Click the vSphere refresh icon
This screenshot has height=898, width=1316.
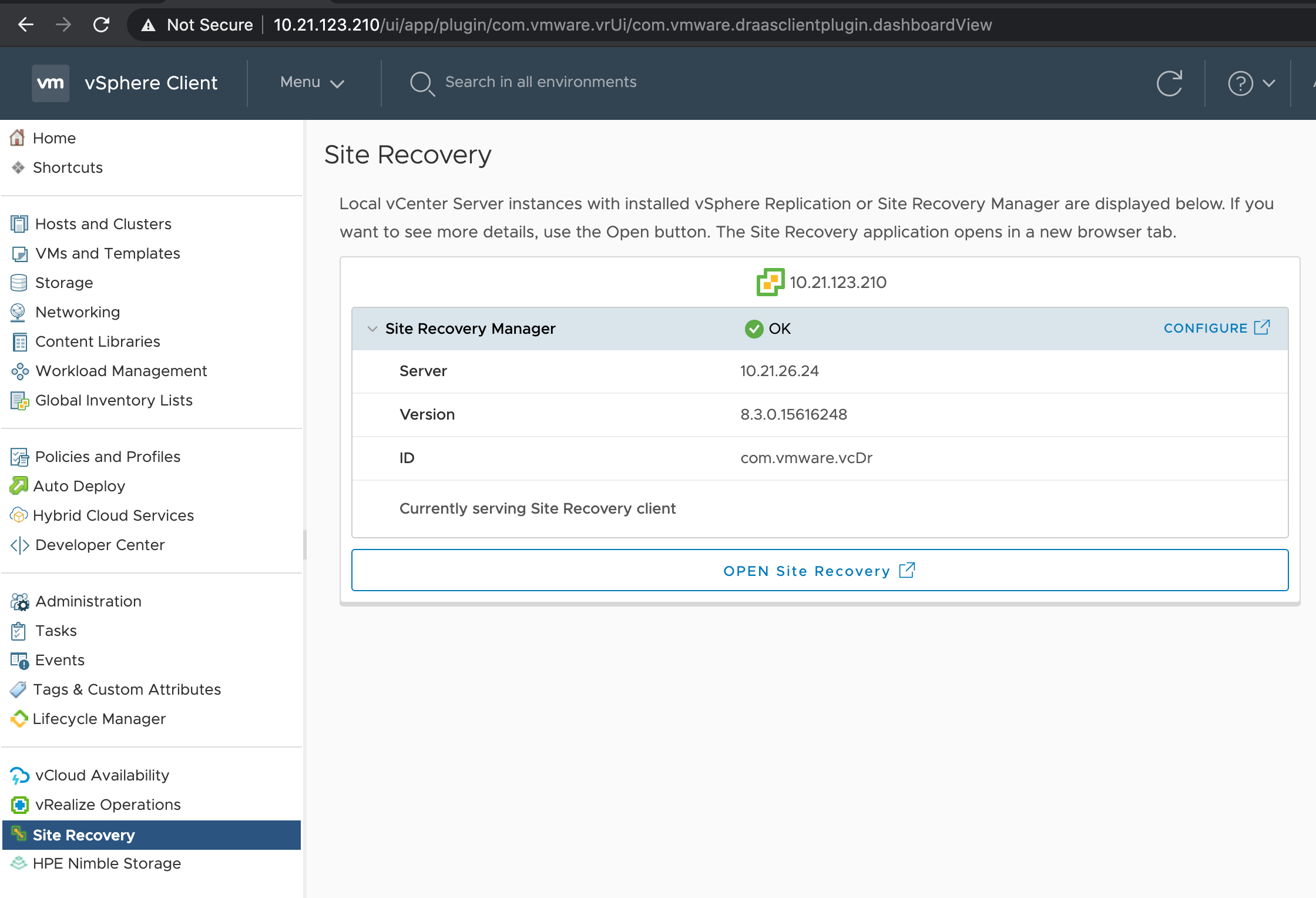pyautogui.click(x=1169, y=83)
